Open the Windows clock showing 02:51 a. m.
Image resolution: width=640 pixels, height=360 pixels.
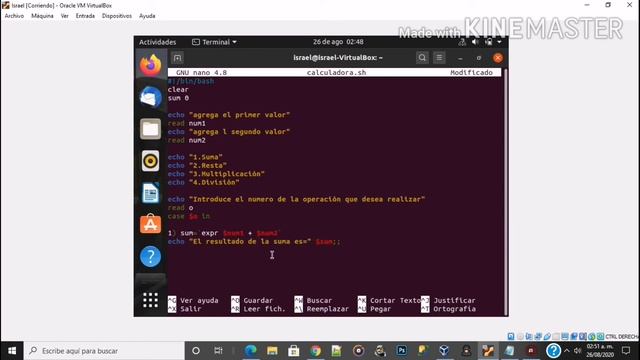pyautogui.click(x=600, y=351)
